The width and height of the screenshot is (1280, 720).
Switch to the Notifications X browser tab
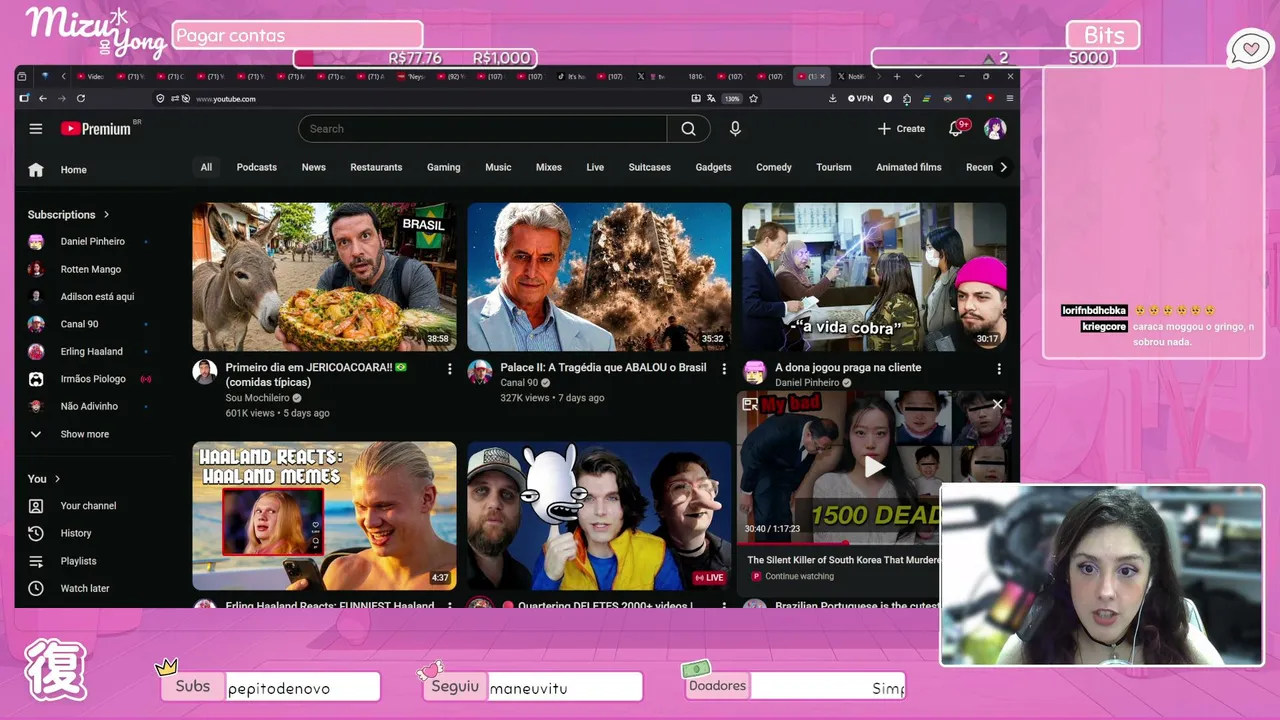point(853,76)
